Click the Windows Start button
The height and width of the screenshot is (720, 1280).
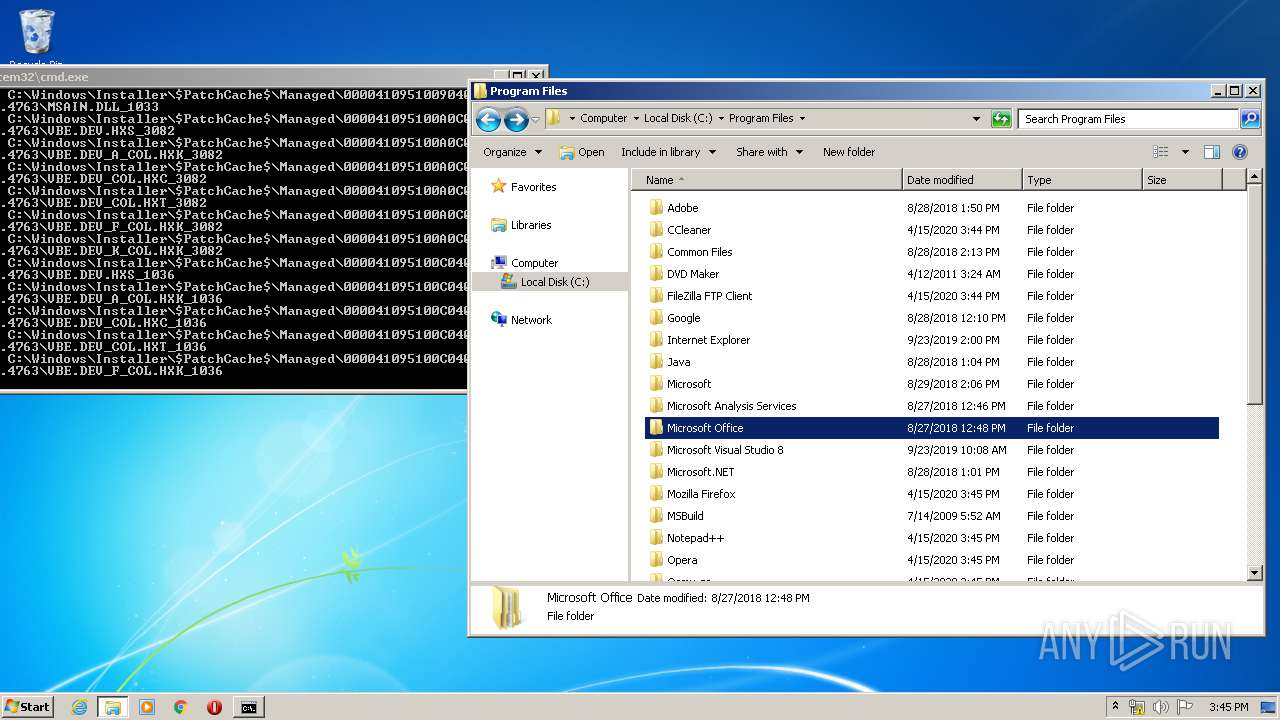pyautogui.click(x=28, y=706)
